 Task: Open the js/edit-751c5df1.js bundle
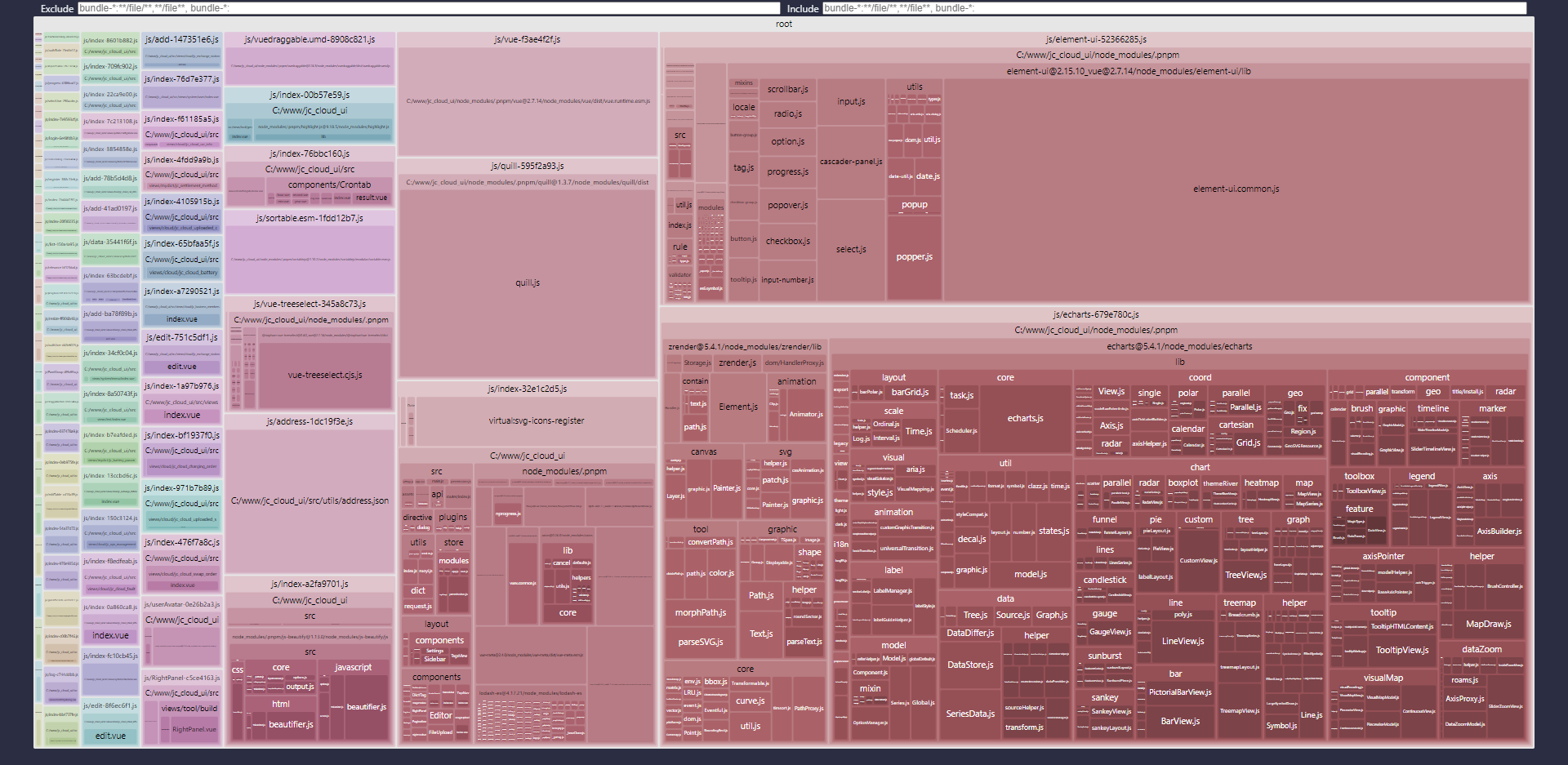182,337
